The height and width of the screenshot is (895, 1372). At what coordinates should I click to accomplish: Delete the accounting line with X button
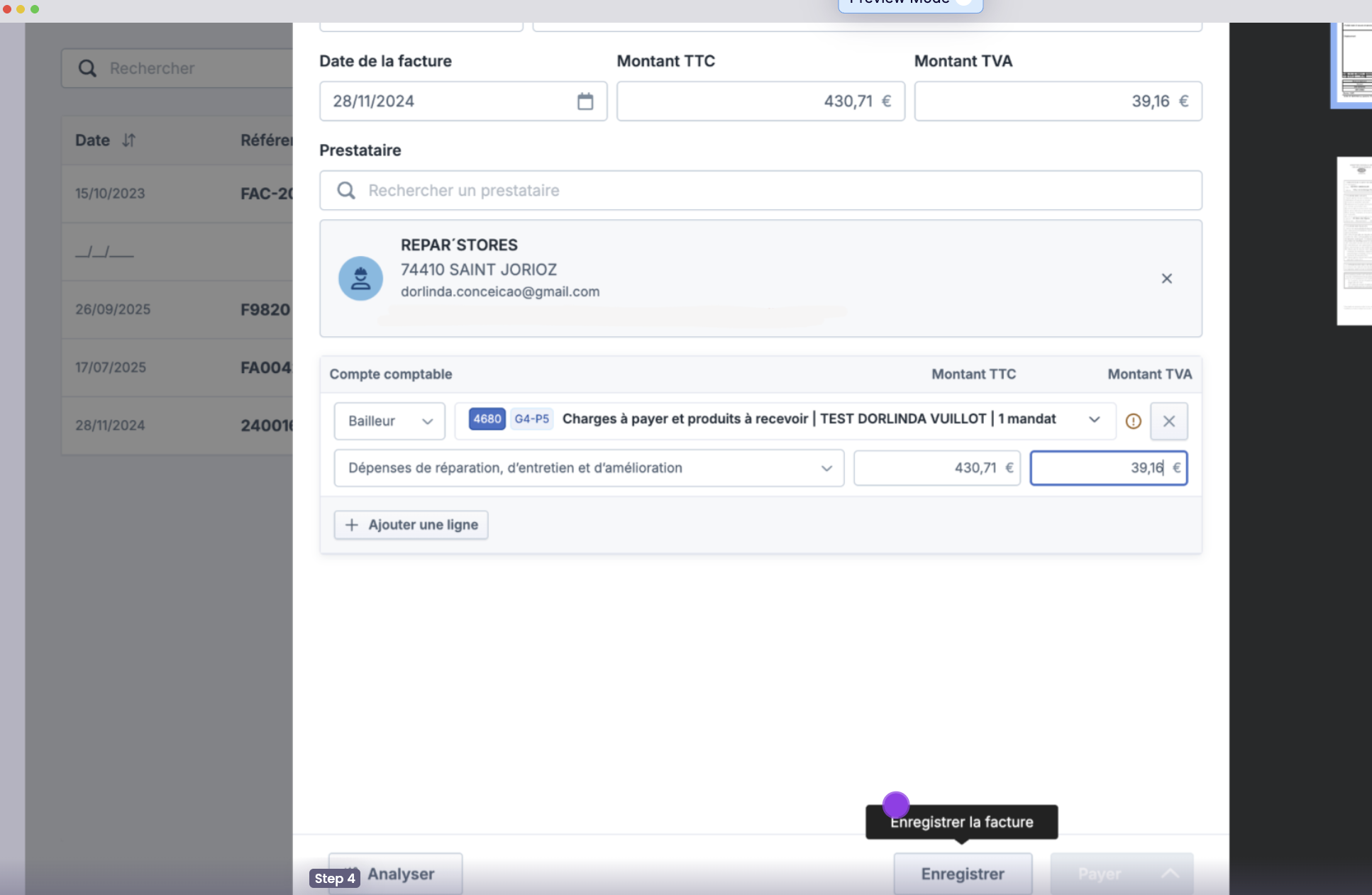coord(1168,421)
